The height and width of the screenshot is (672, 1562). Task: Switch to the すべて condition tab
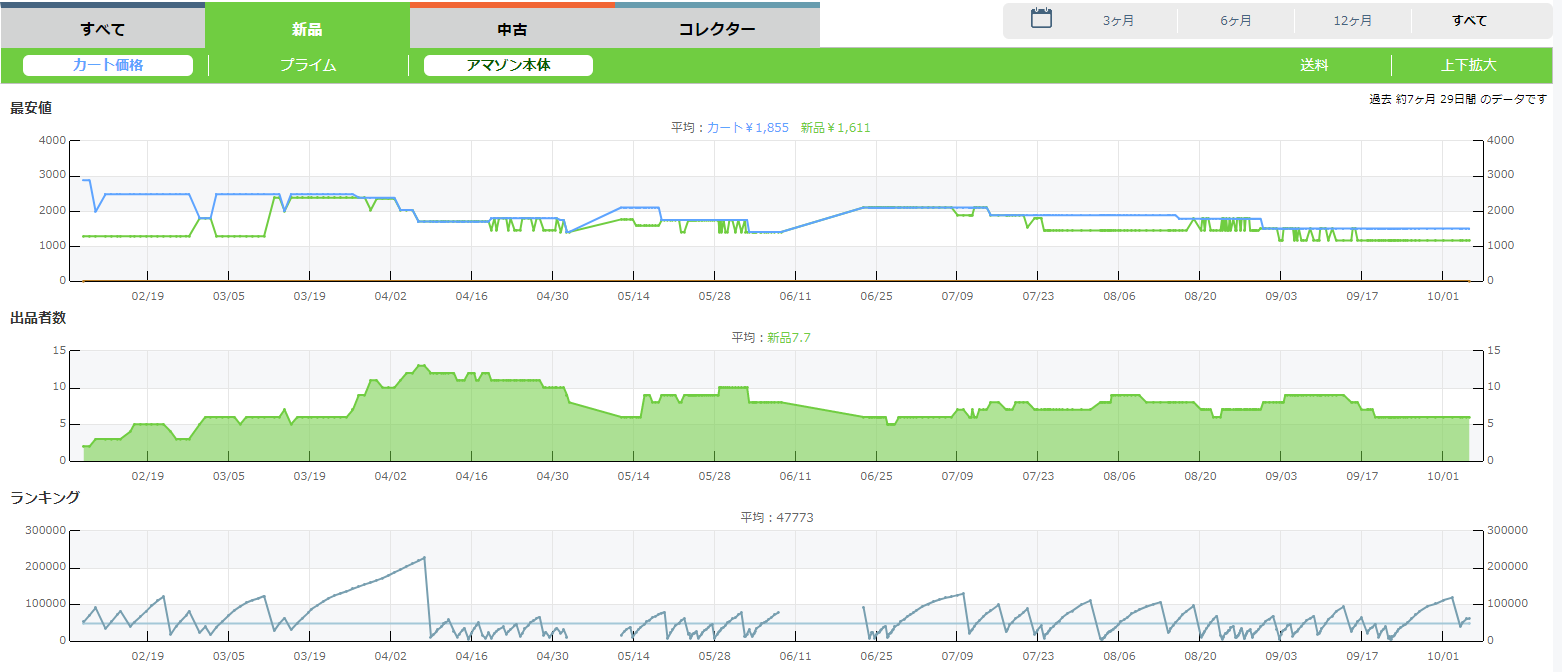pos(103,28)
